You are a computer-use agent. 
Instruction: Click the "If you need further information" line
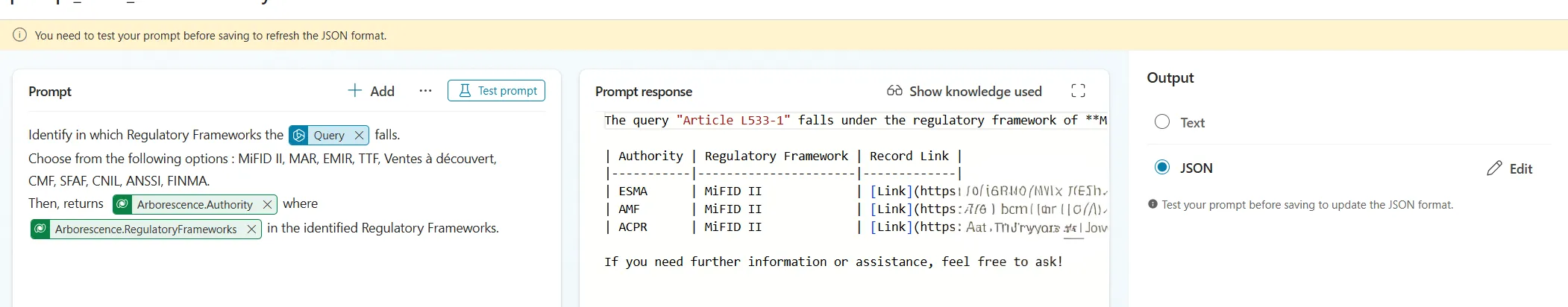coord(833,262)
